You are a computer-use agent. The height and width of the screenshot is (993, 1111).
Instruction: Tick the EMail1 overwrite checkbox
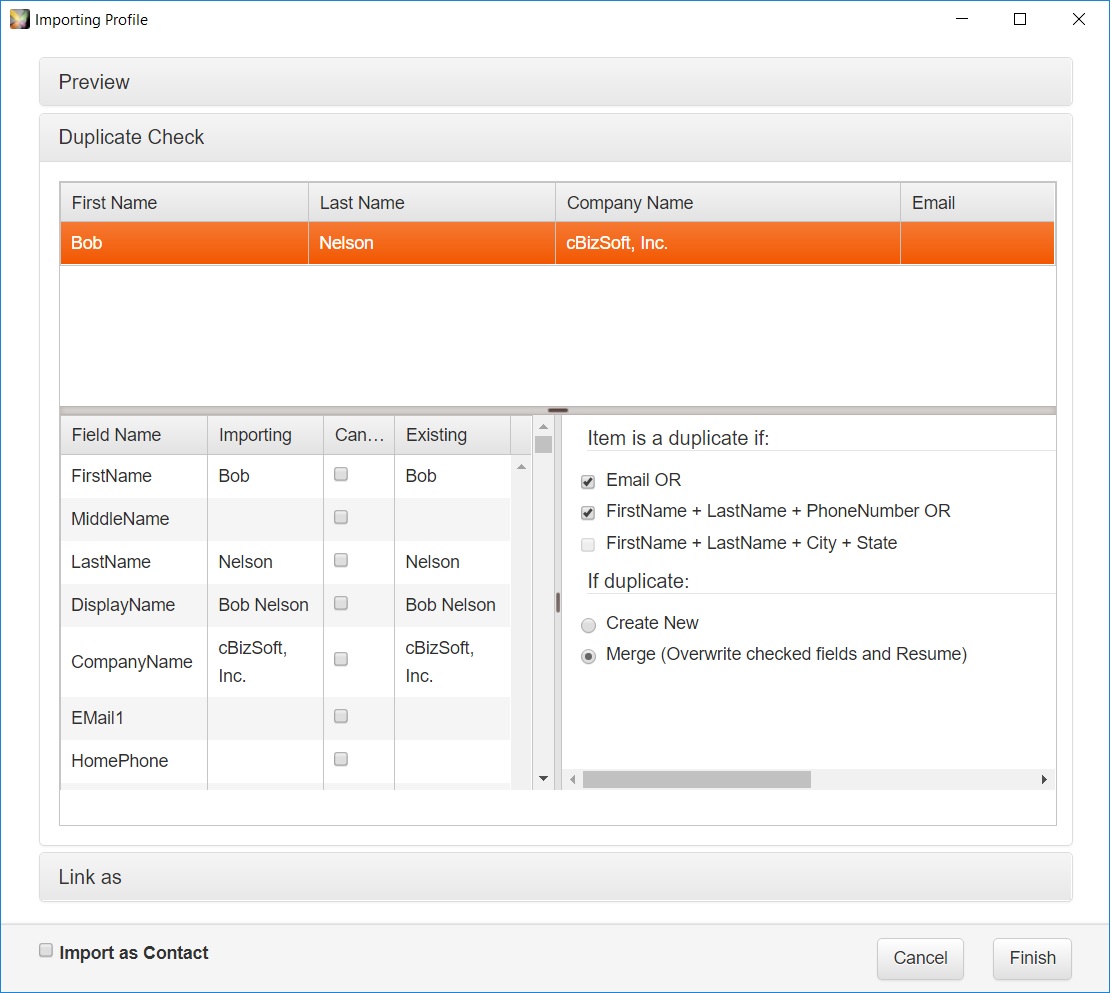coord(341,716)
